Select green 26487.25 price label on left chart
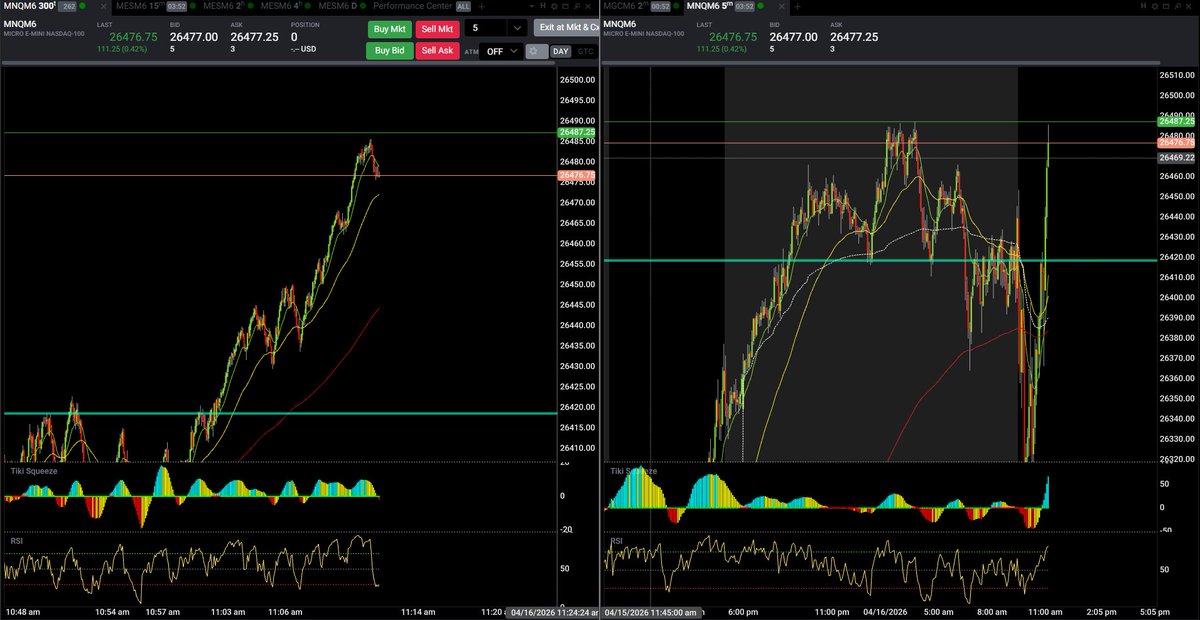 (x=577, y=132)
